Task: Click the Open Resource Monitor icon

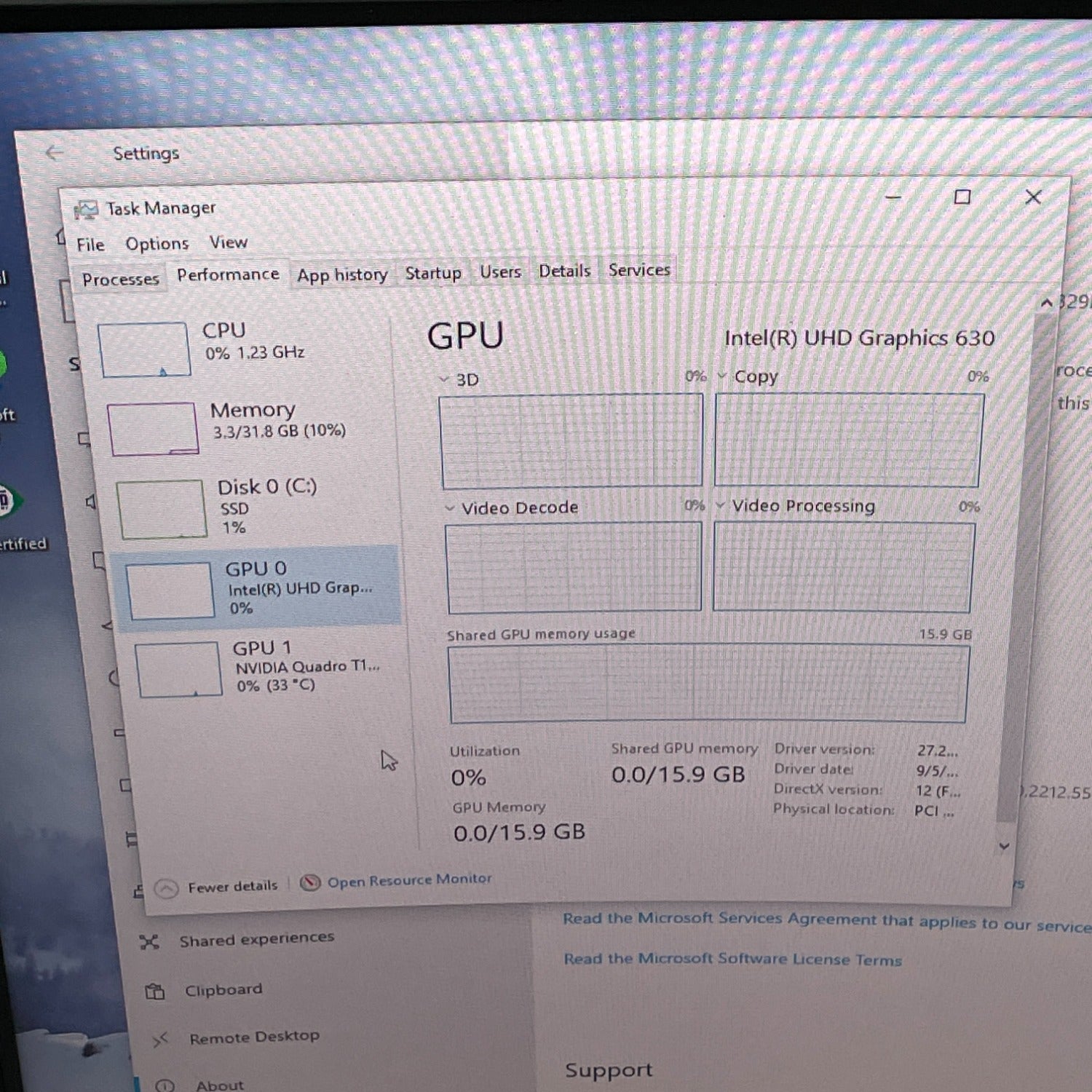Action: tap(310, 883)
